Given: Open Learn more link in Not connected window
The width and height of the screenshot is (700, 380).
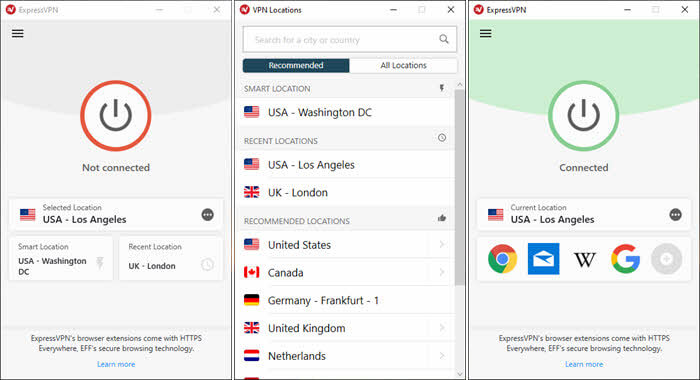Looking at the screenshot, I should 116,364.
